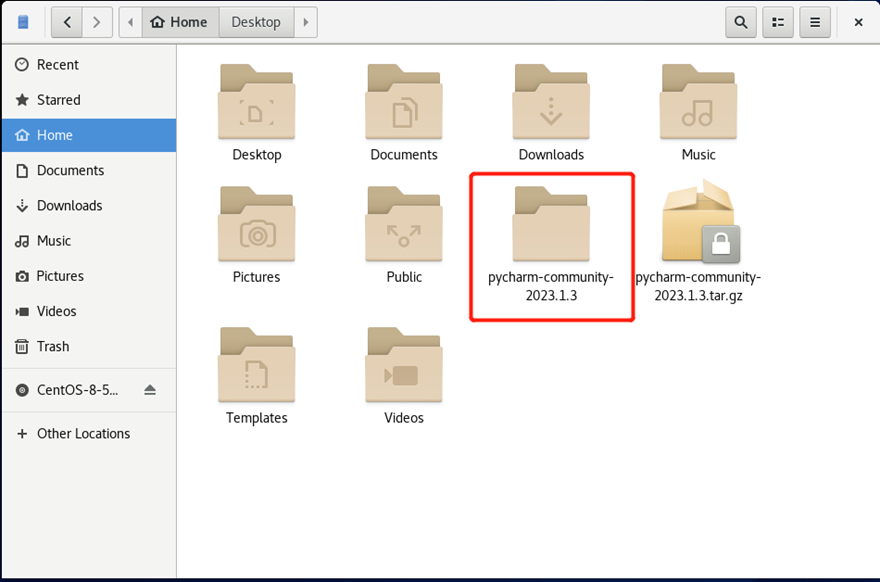Open Videos in the sidebar
This screenshot has height=582, width=880.
click(x=89, y=311)
